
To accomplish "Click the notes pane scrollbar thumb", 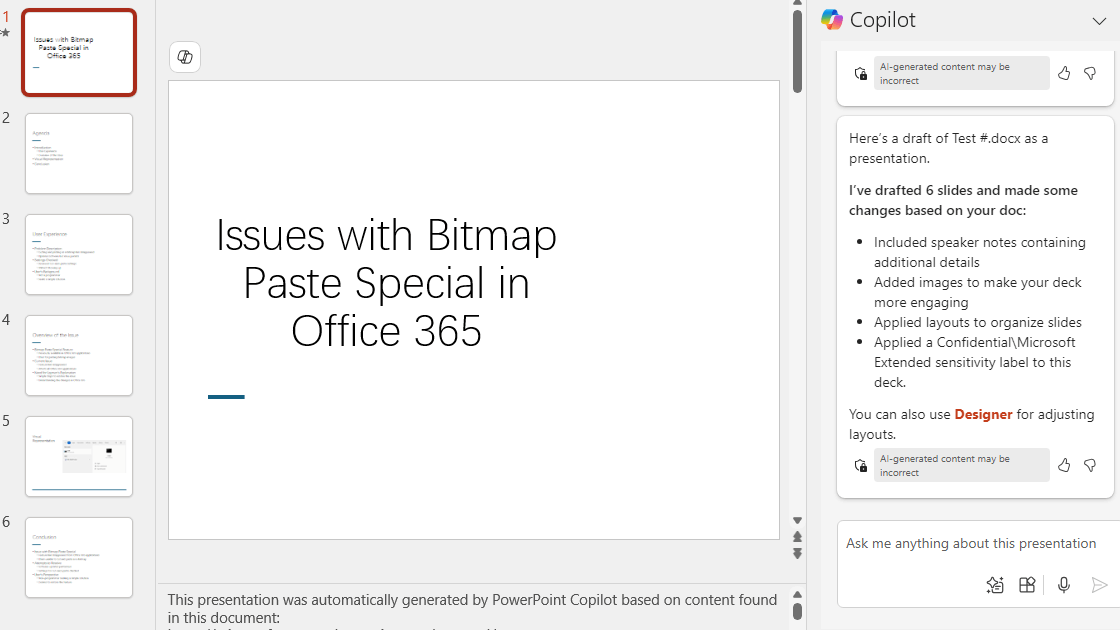I will [x=797, y=612].
